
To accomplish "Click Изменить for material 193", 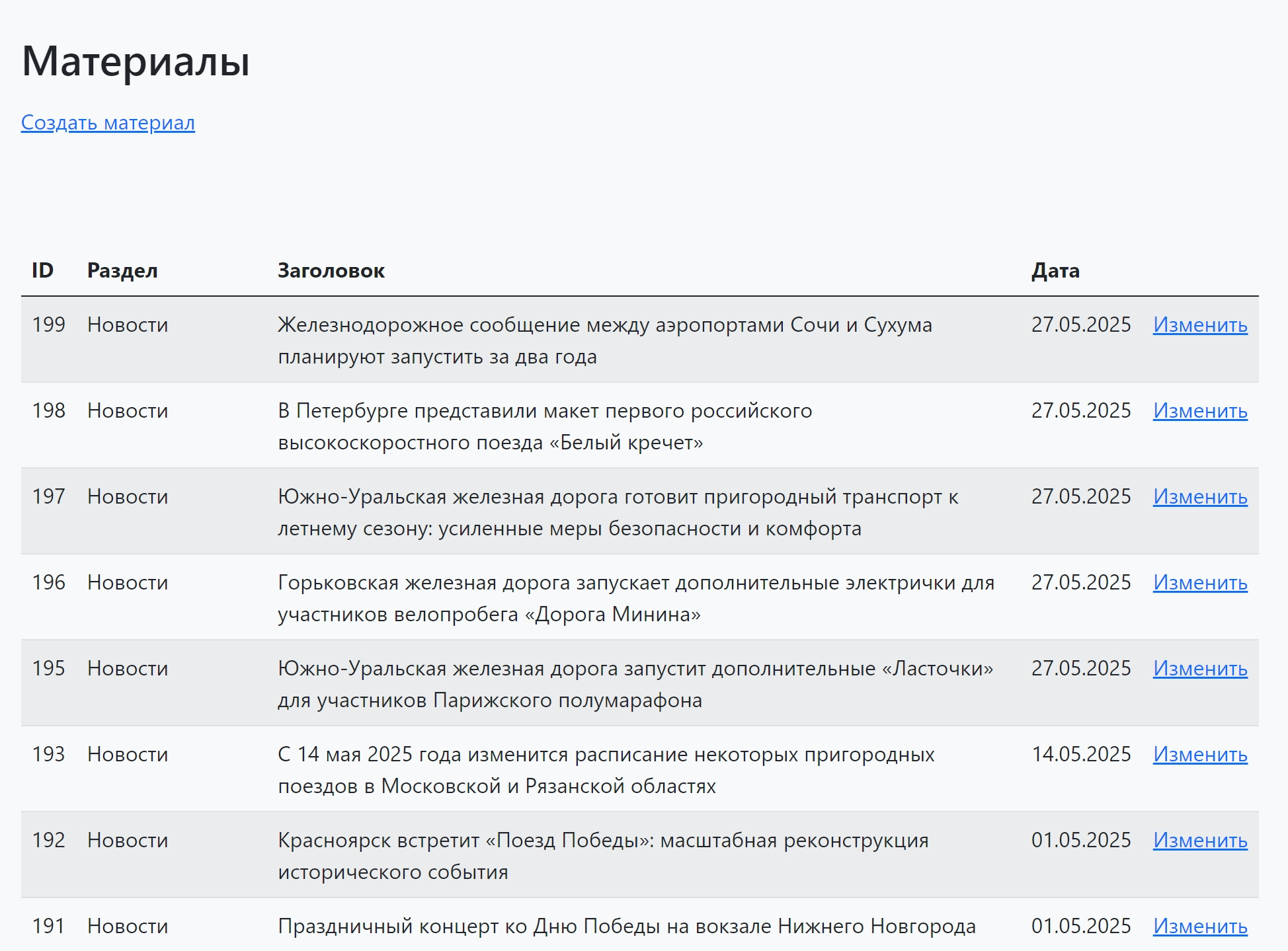I will pyautogui.click(x=1200, y=754).
